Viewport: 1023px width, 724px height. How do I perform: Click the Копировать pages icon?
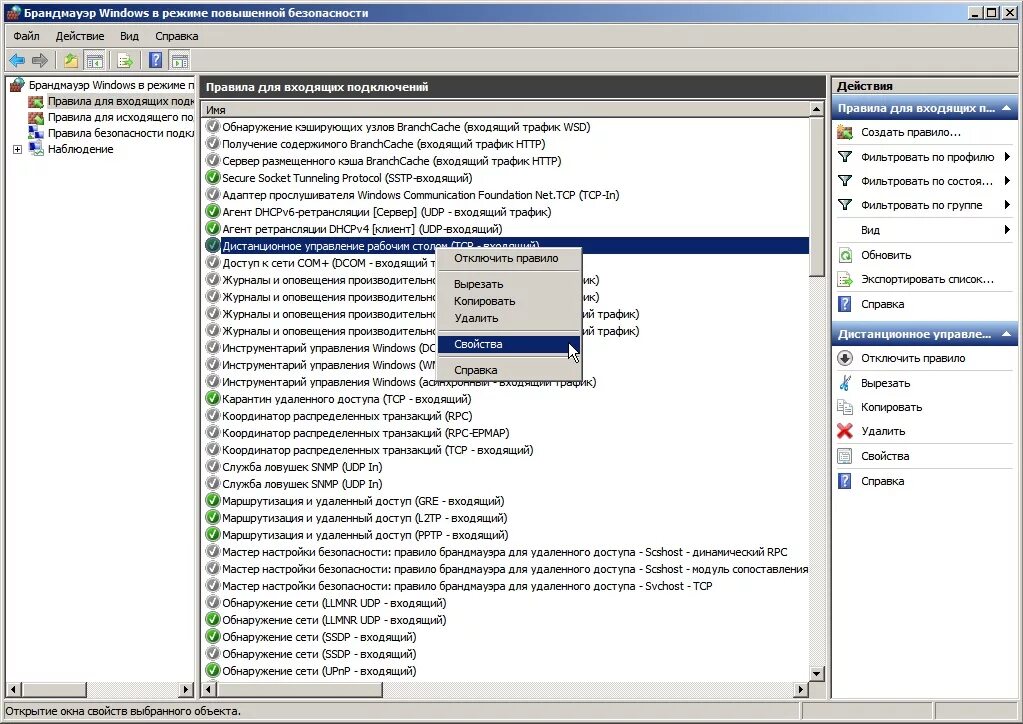click(845, 407)
